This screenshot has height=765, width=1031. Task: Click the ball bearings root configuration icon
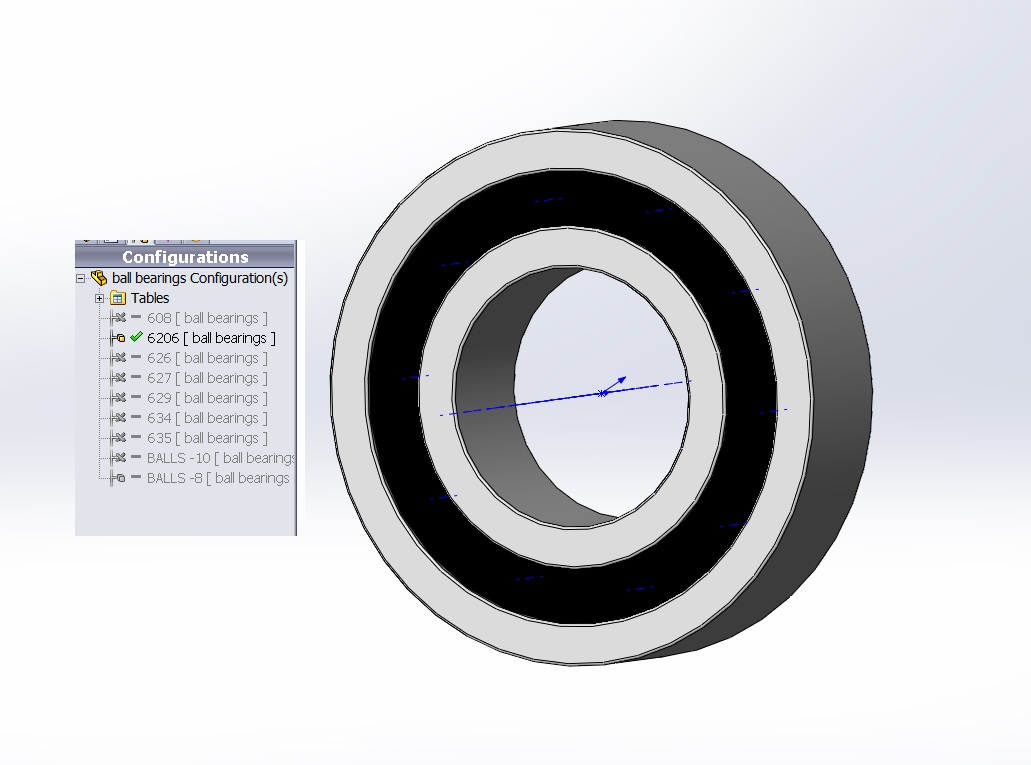point(99,278)
